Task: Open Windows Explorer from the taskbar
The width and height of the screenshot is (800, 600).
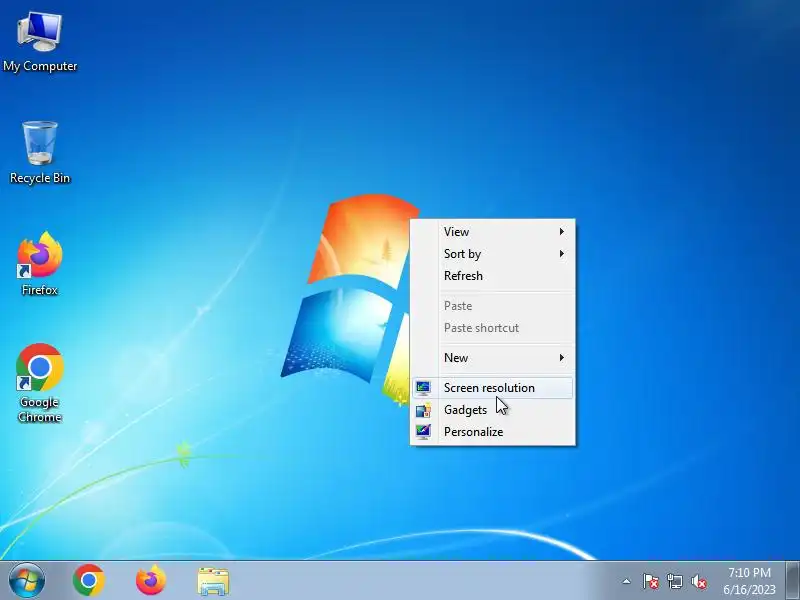Action: pyautogui.click(x=213, y=581)
